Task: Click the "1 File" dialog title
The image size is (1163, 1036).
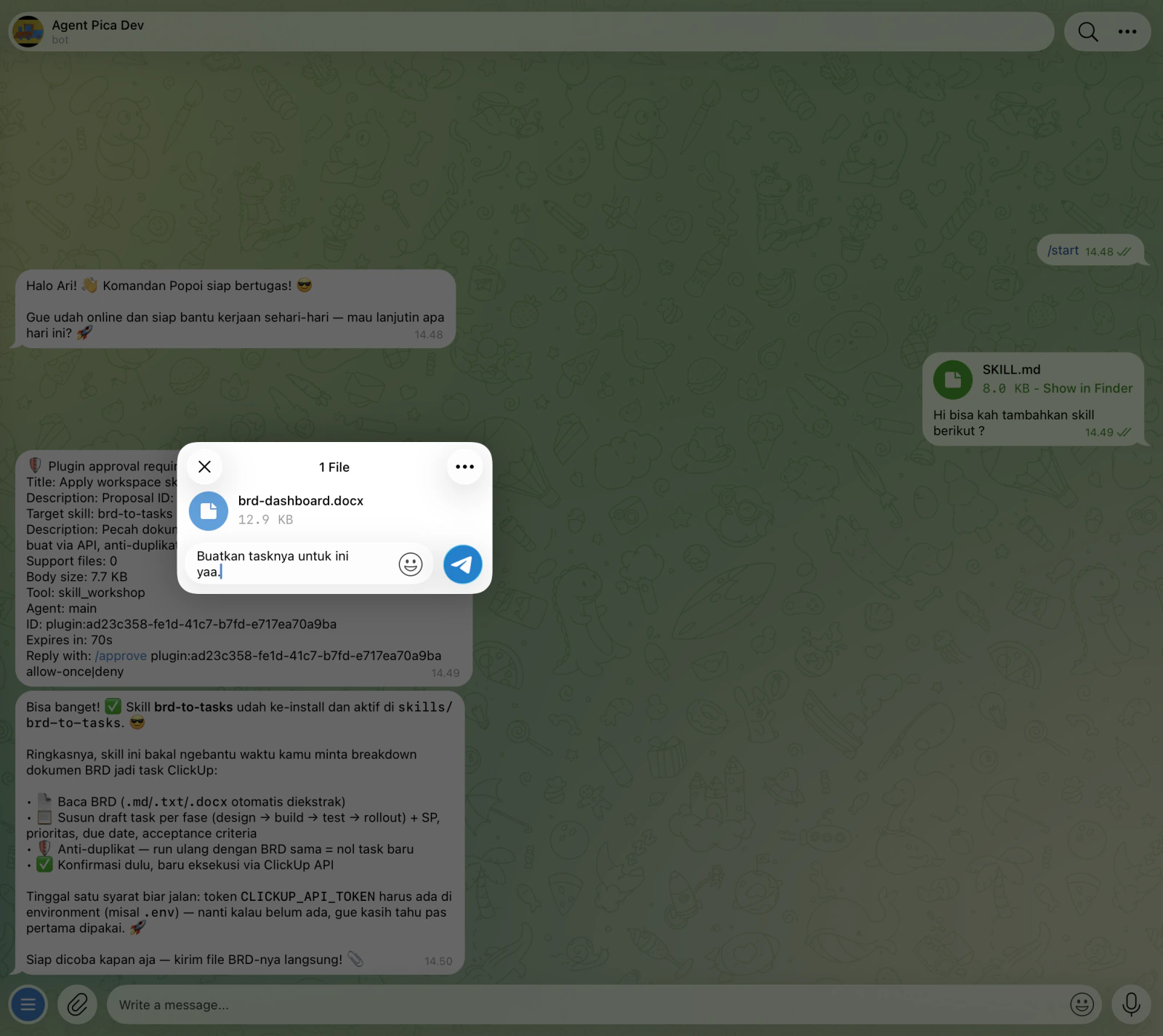Action: click(334, 467)
